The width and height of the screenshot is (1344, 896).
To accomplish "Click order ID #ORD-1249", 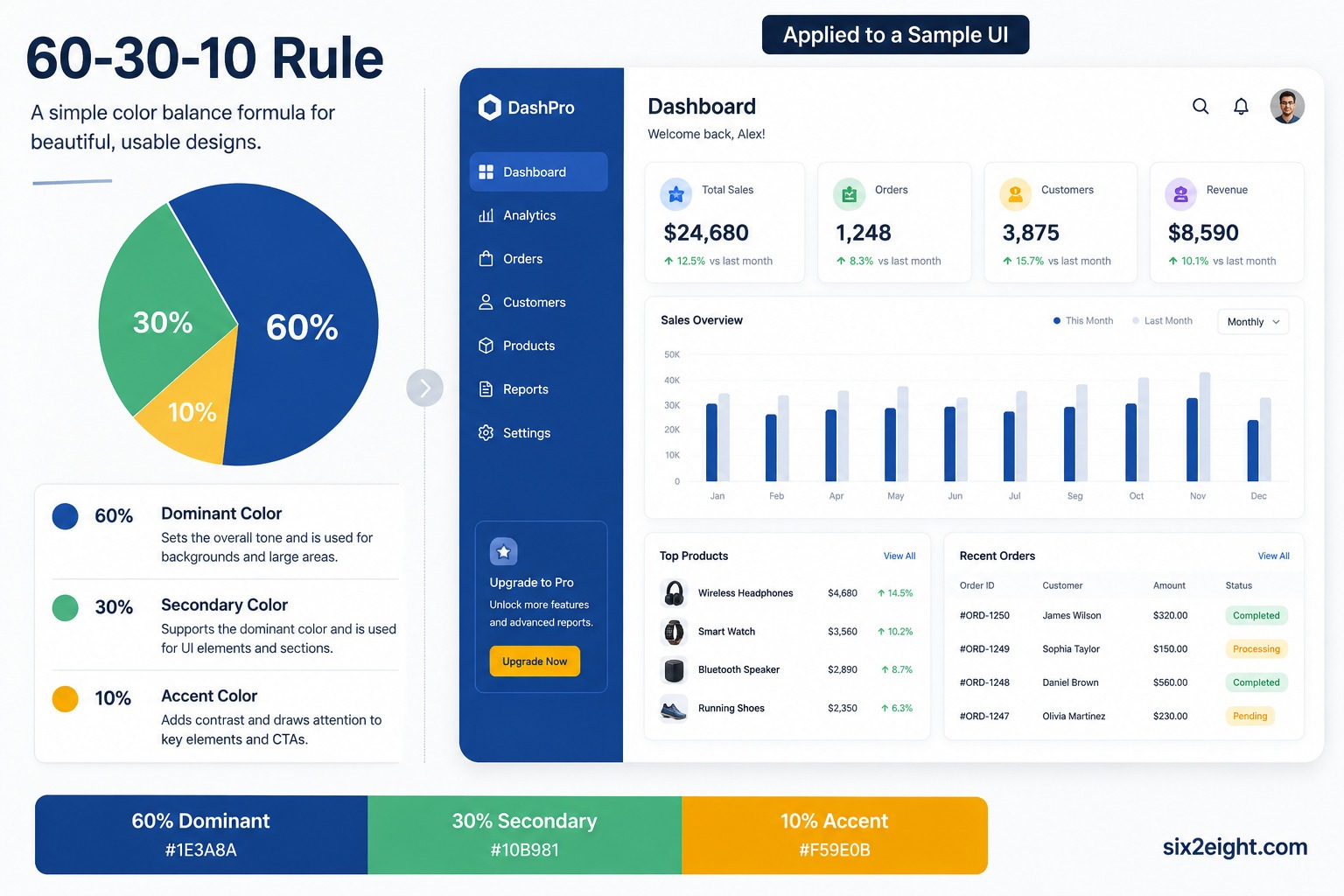I will [984, 649].
